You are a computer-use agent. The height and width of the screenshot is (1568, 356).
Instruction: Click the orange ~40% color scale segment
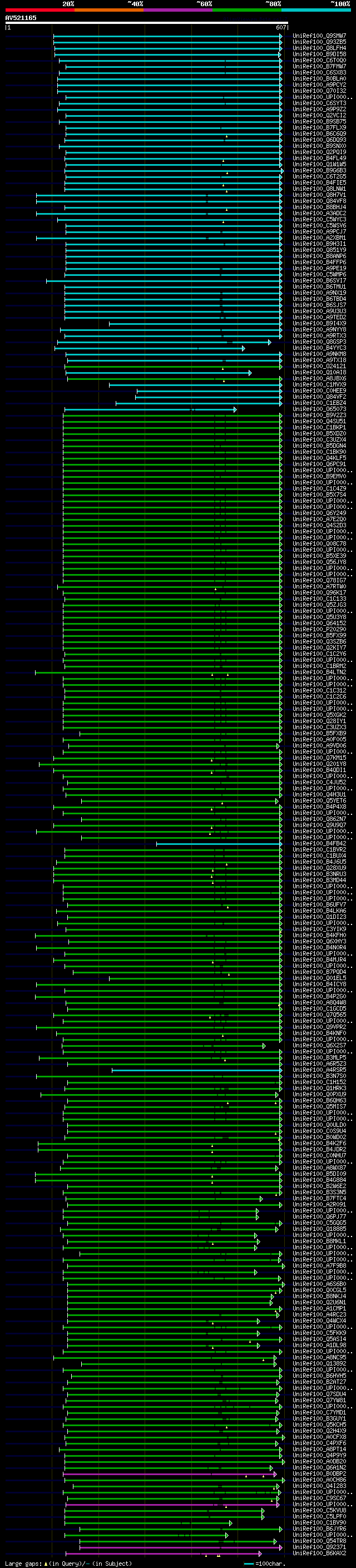[109, 10]
